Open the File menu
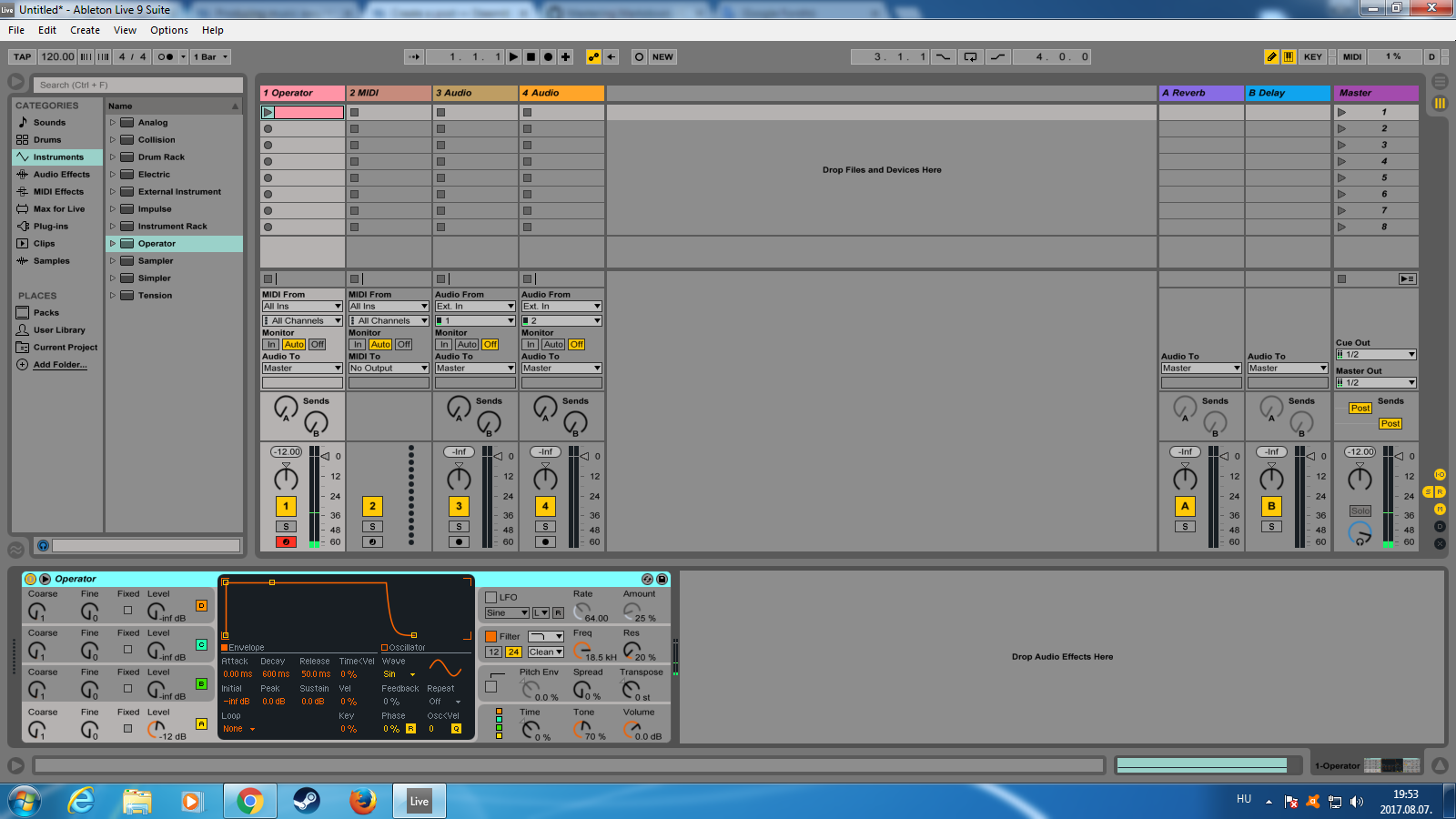The height and width of the screenshot is (819, 1456). (16, 30)
